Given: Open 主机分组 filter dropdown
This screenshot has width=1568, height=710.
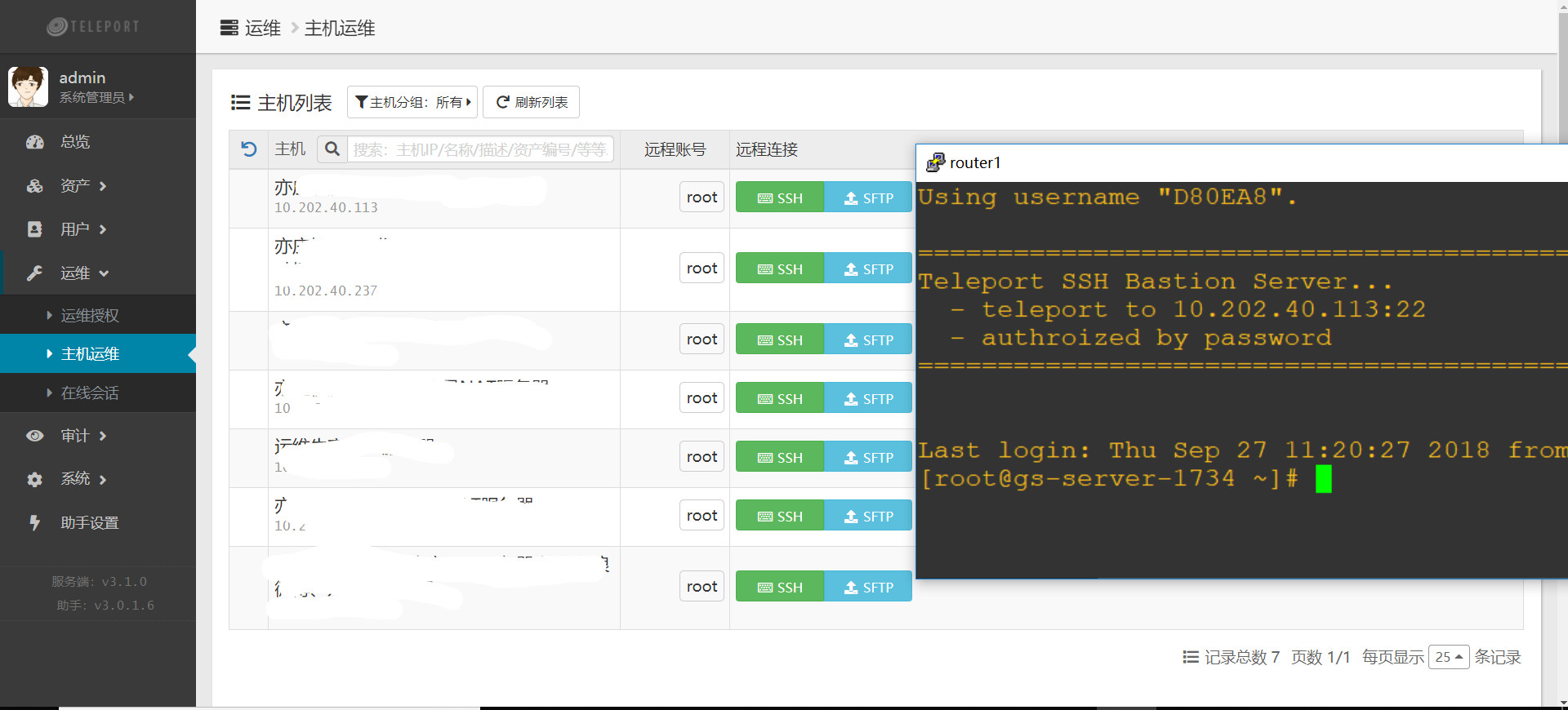Looking at the screenshot, I should (412, 102).
